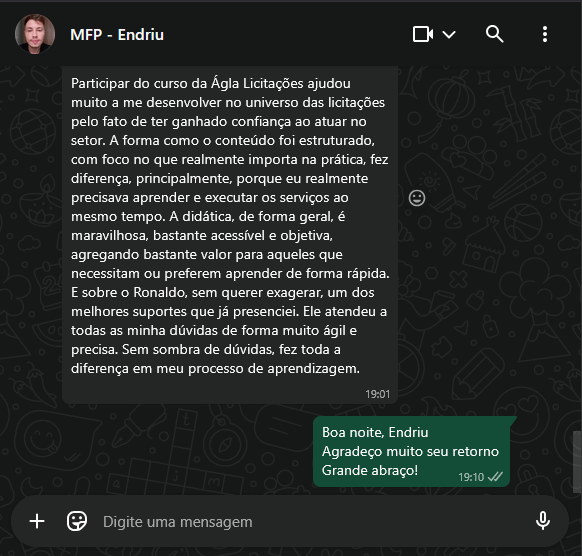The image size is (582, 556).
Task: Click the double check read receipt
Action: (x=495, y=477)
